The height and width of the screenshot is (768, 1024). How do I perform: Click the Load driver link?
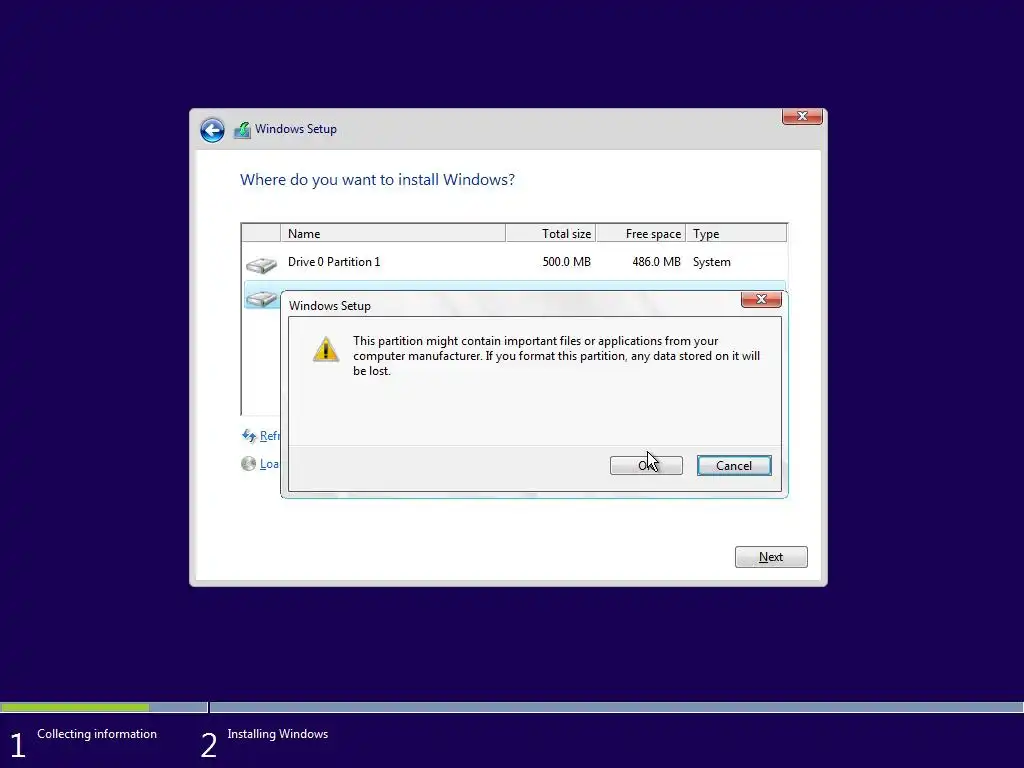point(269,464)
